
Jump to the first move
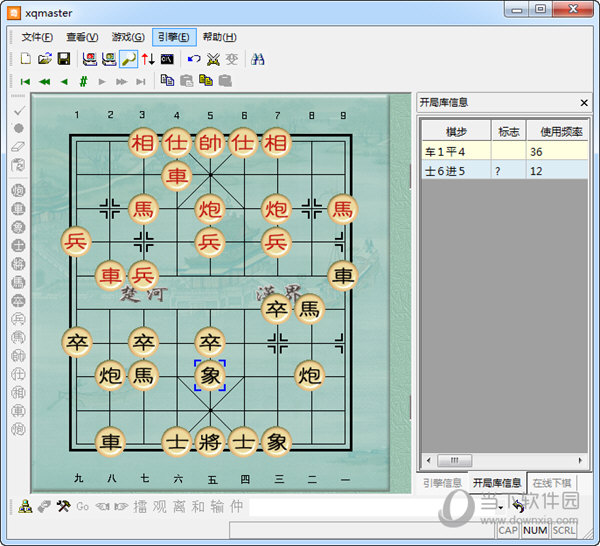25,81
